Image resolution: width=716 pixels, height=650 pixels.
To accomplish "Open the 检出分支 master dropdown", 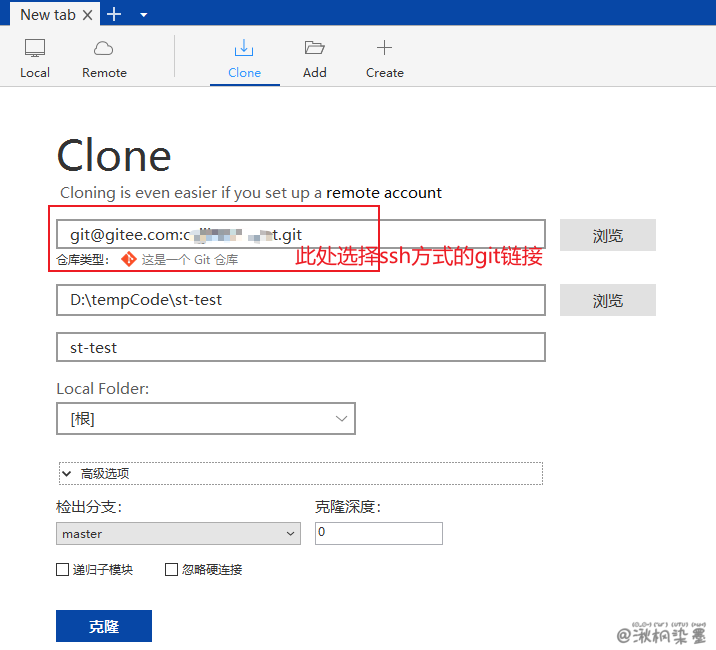I will [x=178, y=534].
